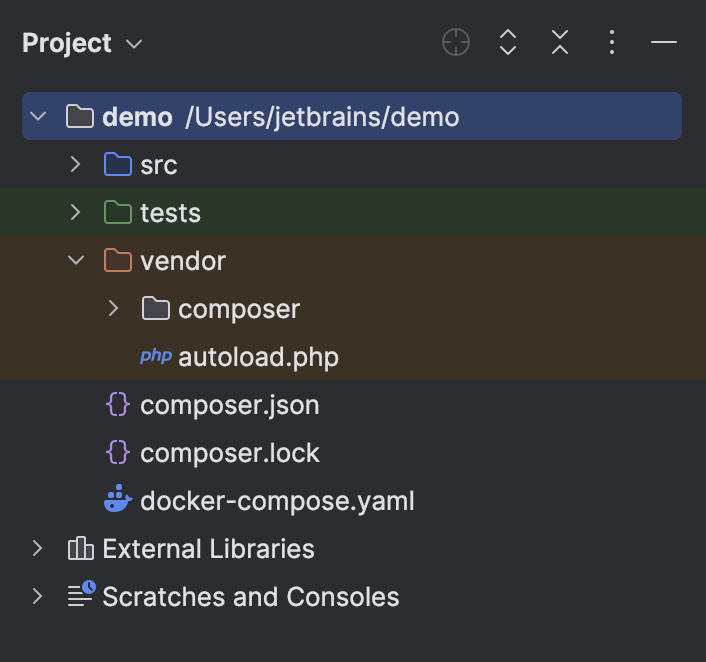
Task: Click the Select Opened File crosshair icon
Action: (456, 42)
